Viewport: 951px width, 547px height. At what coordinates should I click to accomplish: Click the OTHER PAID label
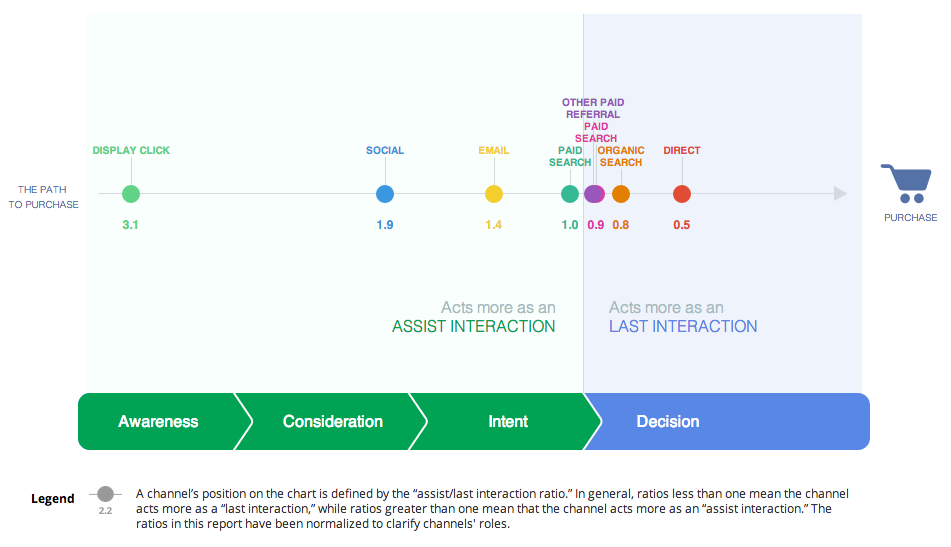593,102
